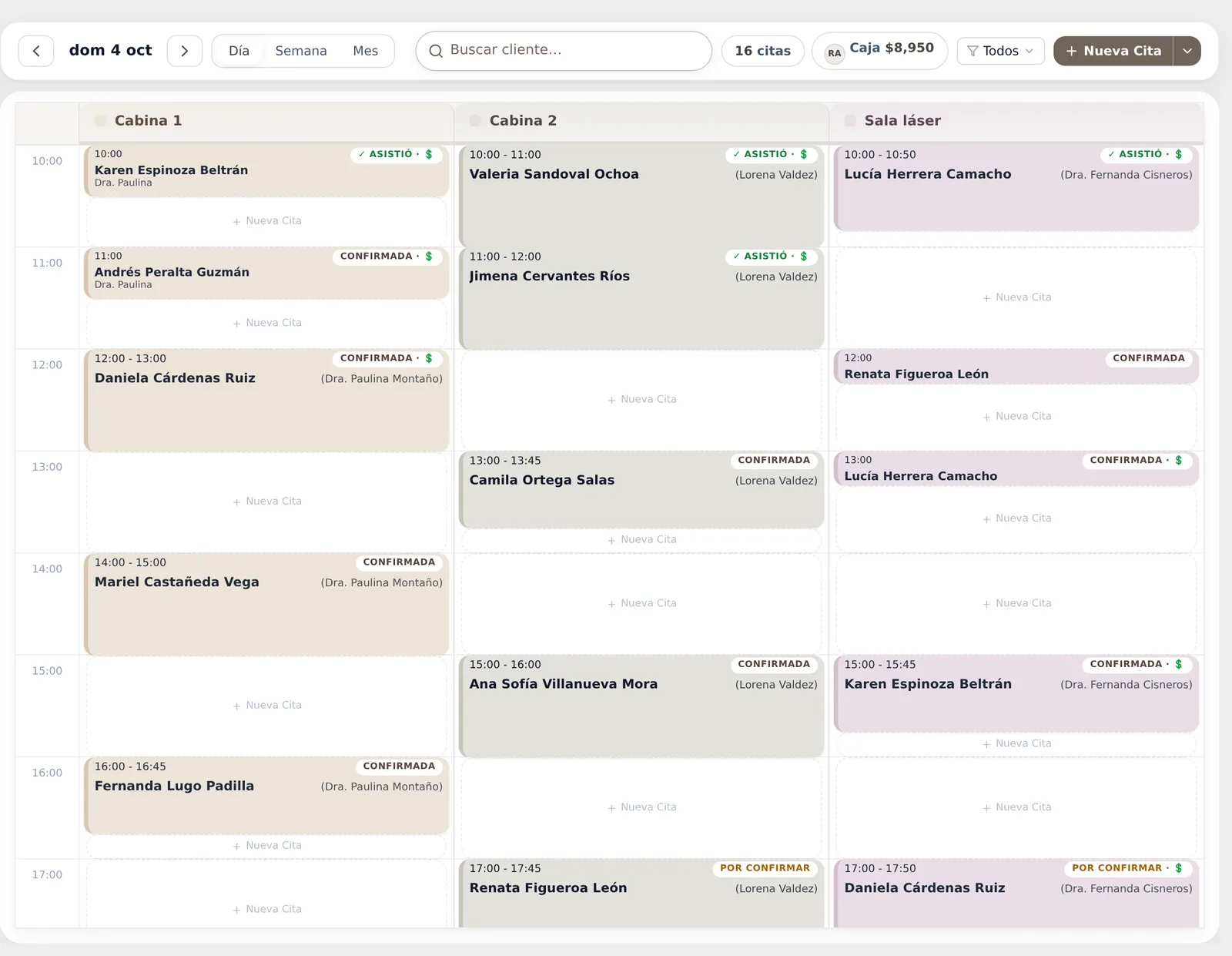Image resolution: width=1232 pixels, height=956 pixels.
Task: Open Fernanda Lugo Padilla appointment
Action: point(266,795)
